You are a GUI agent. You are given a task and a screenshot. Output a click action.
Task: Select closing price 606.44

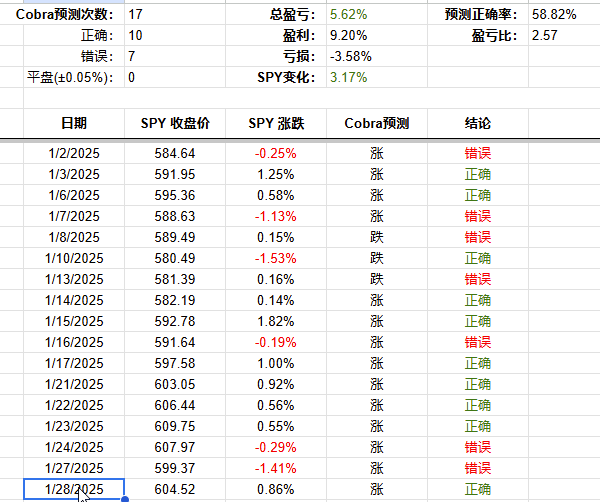[x=175, y=406]
